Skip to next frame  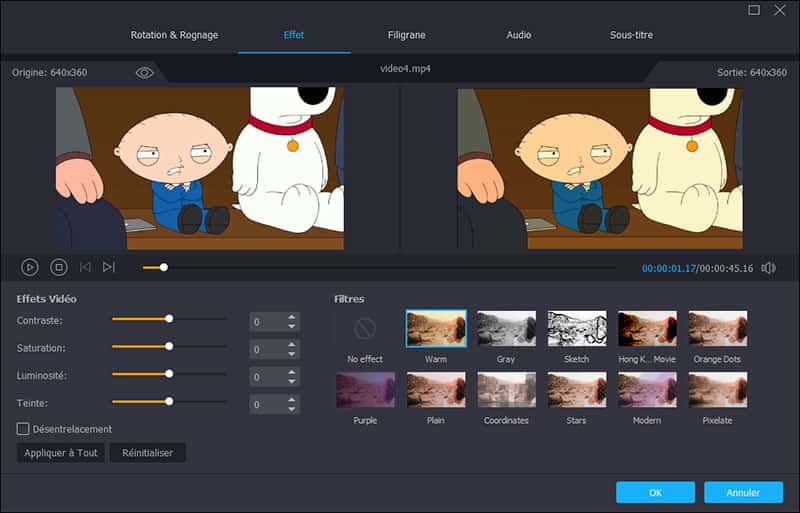[109, 267]
